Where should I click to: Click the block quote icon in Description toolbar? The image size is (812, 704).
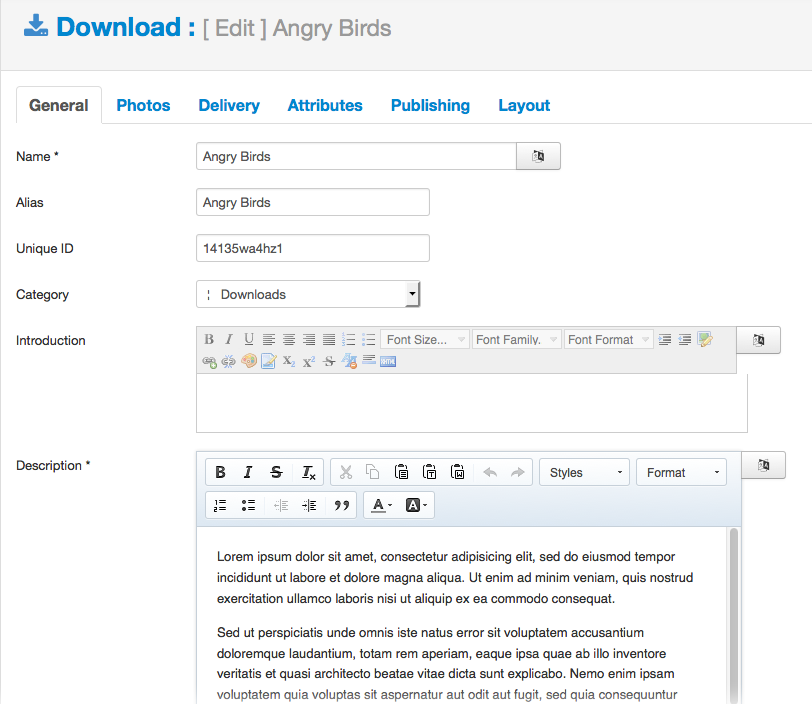click(x=341, y=505)
